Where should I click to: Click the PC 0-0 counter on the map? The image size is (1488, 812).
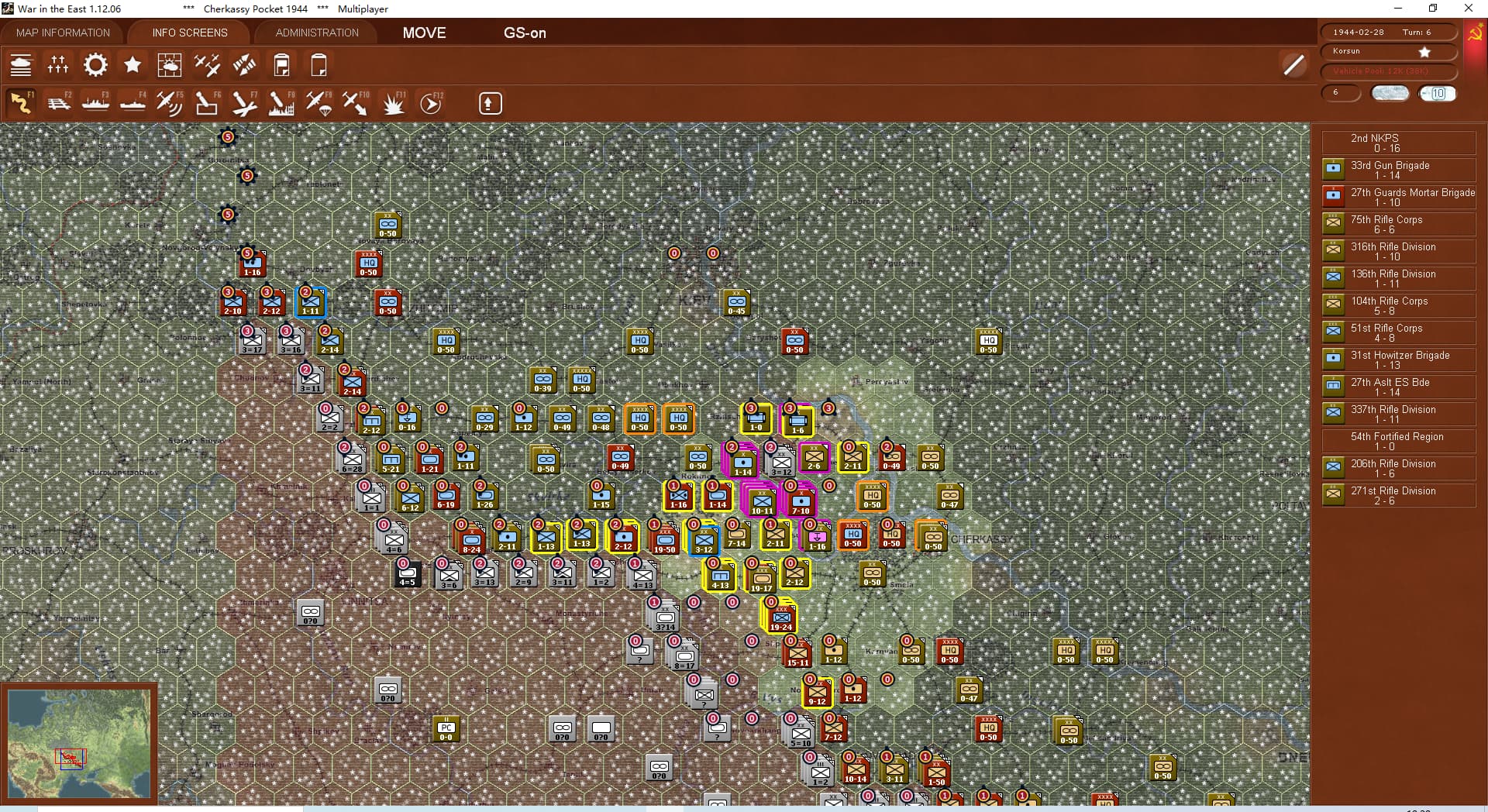pyautogui.click(x=446, y=729)
